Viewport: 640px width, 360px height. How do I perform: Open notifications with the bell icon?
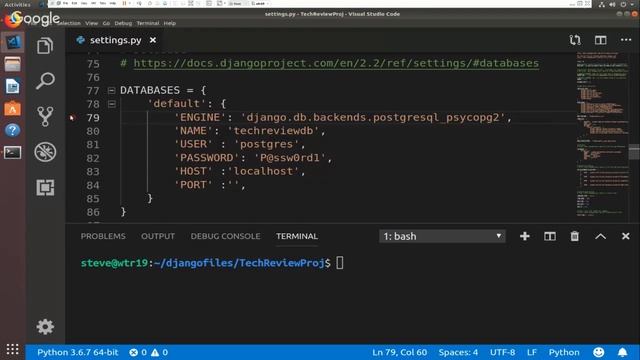coord(622,352)
